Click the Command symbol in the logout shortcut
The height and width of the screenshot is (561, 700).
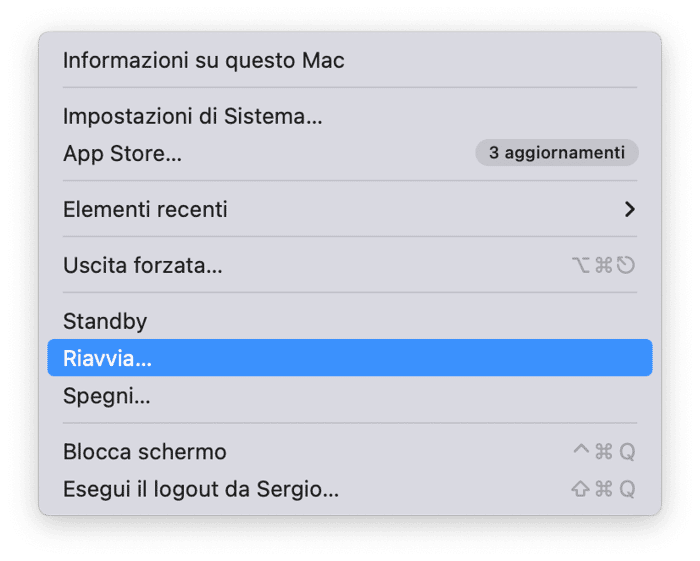click(x=604, y=489)
